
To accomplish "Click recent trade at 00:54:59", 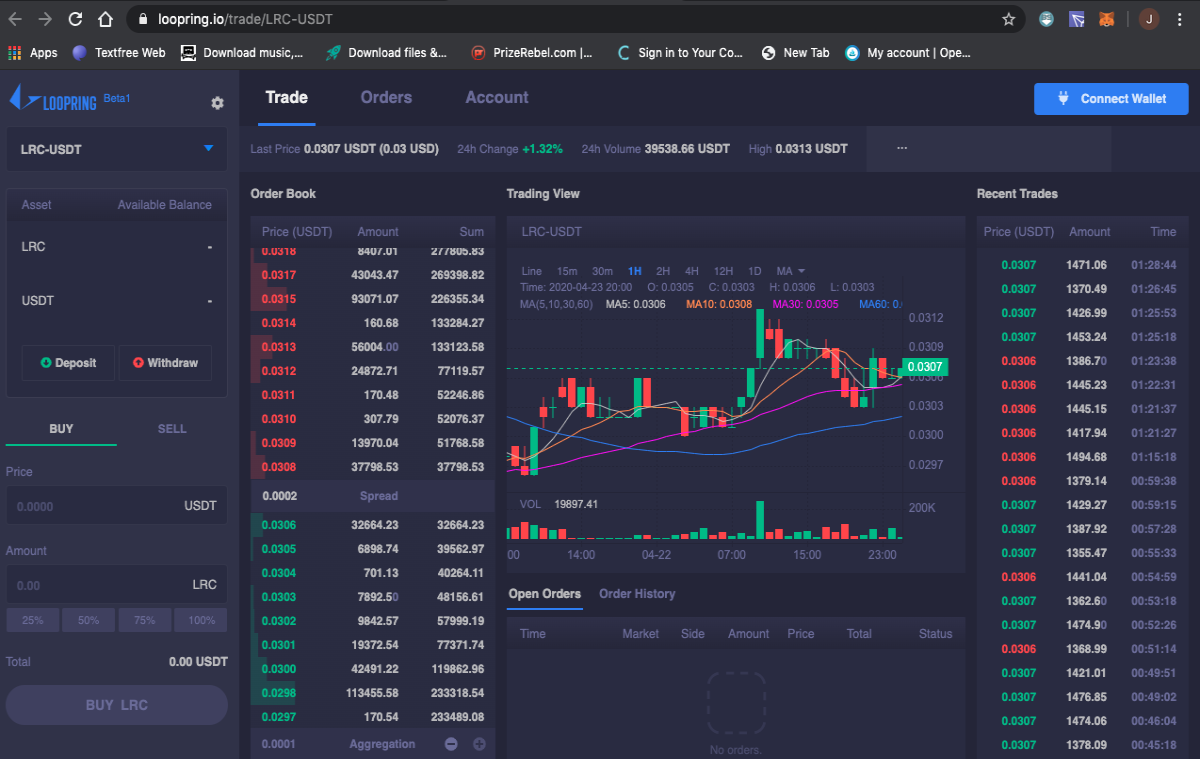I will pyautogui.click(x=1083, y=577).
